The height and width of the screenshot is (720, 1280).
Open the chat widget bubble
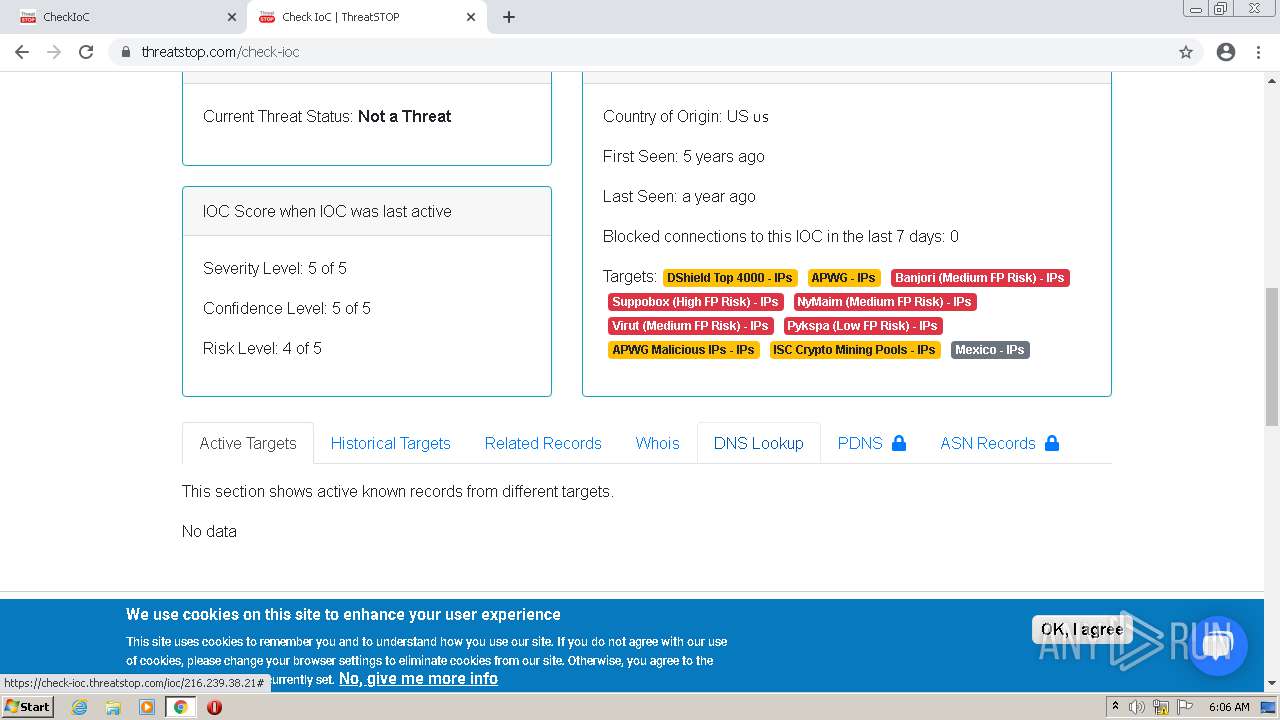coord(1217,646)
